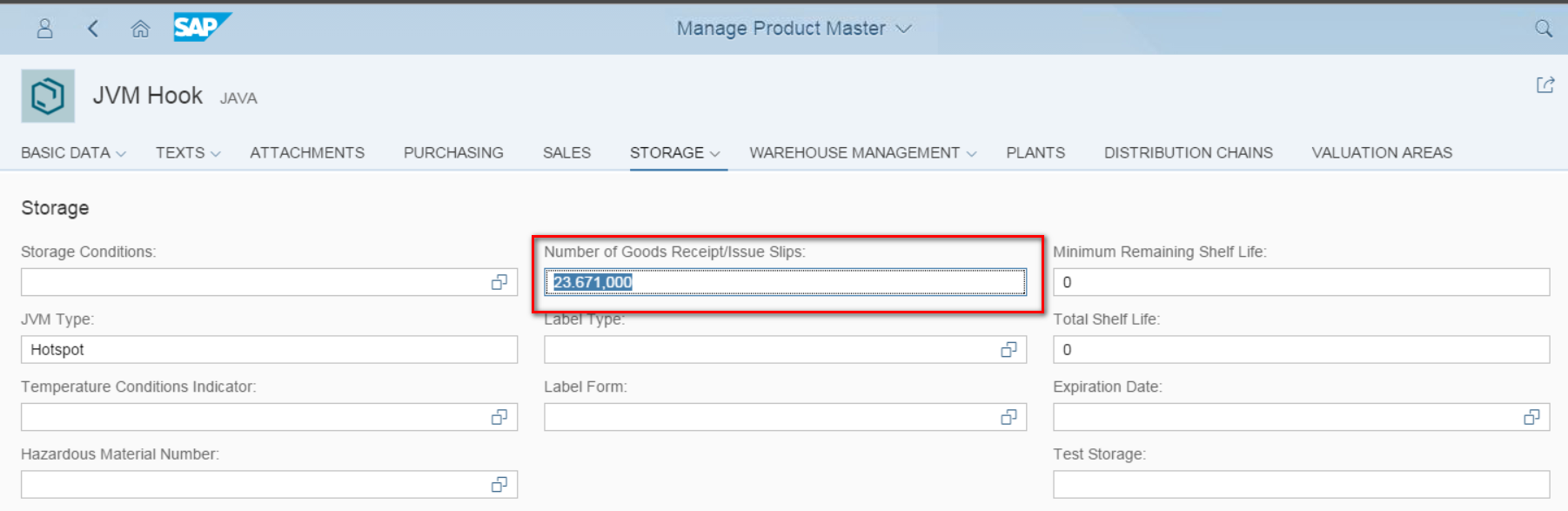Image resolution: width=1568 pixels, height=511 pixels.
Task: Switch to the VALUATION AREAS tab
Action: 1382,152
